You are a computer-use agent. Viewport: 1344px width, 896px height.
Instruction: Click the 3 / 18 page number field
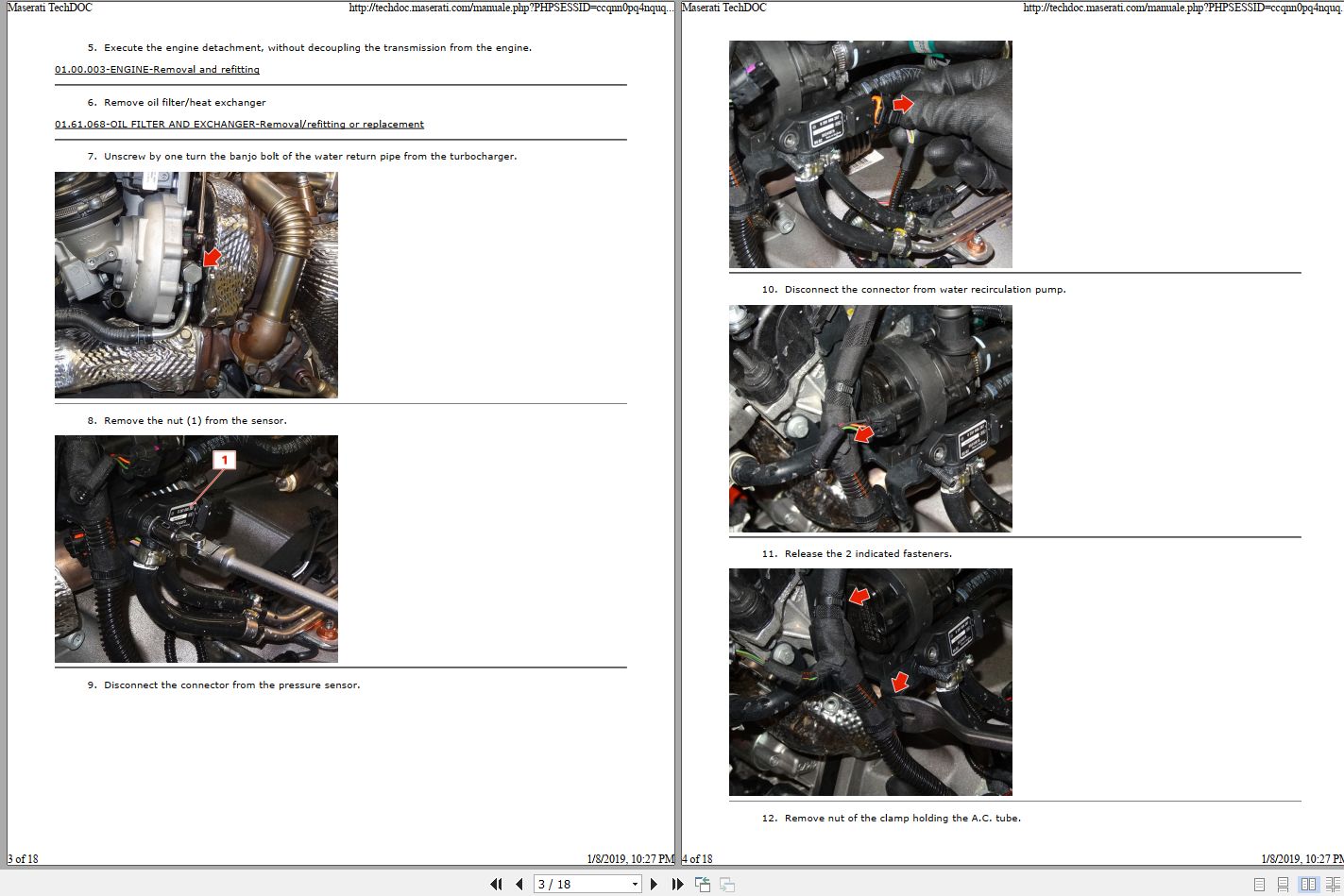point(567,884)
